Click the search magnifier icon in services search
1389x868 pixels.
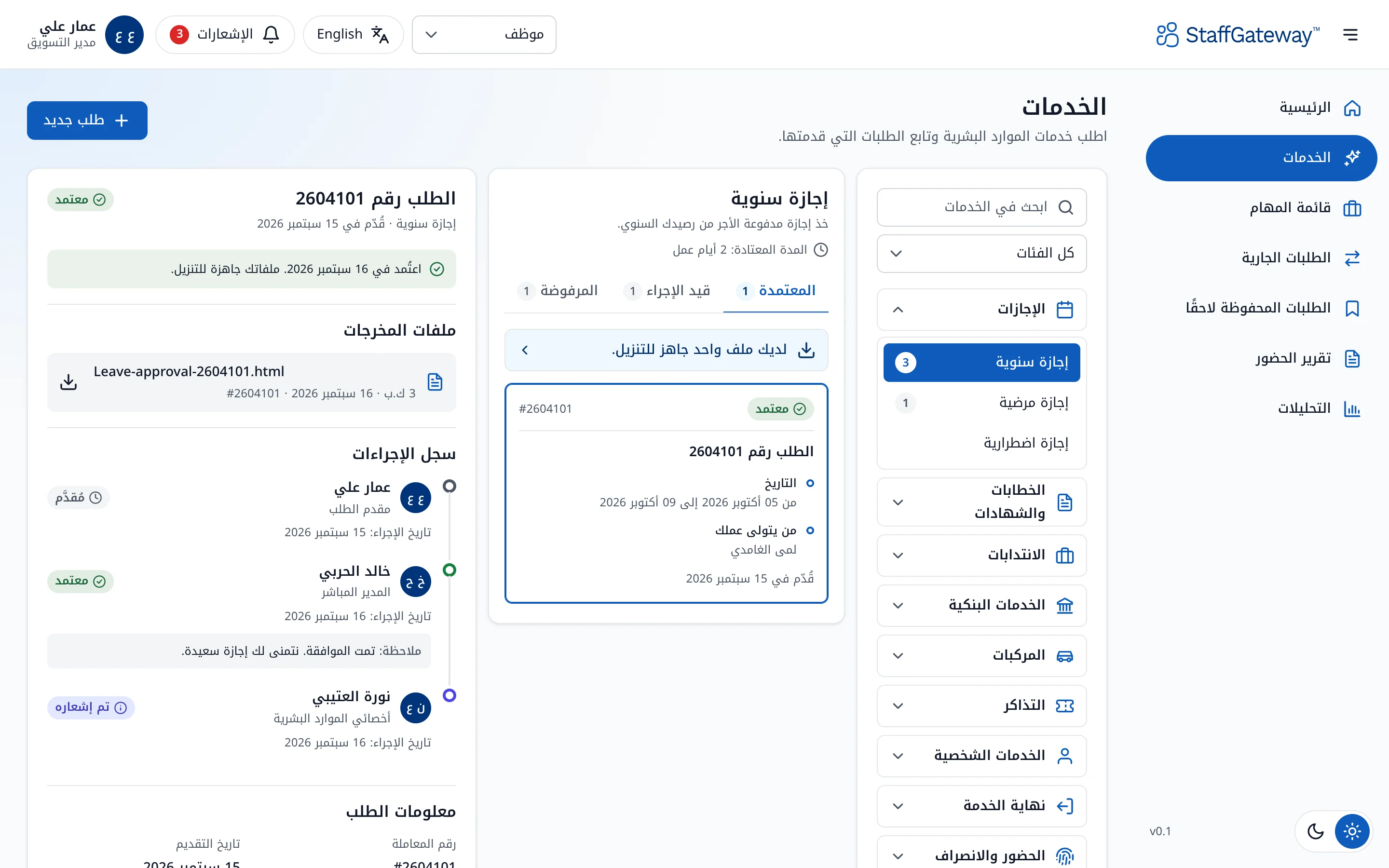tap(1065, 207)
